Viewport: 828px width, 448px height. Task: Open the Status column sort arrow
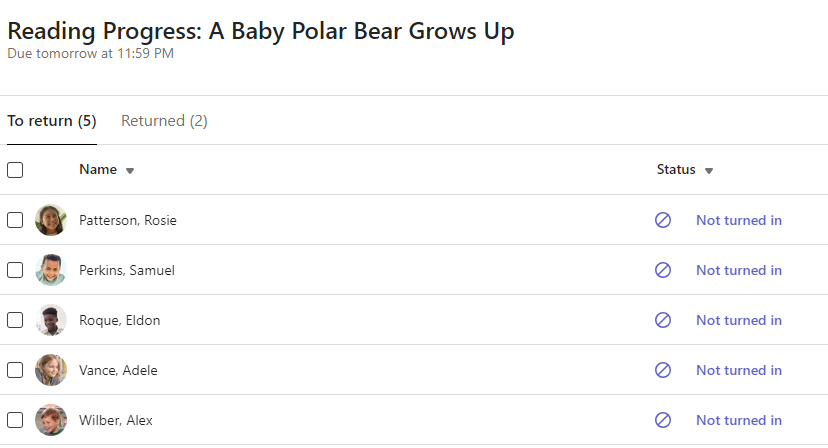click(x=709, y=171)
